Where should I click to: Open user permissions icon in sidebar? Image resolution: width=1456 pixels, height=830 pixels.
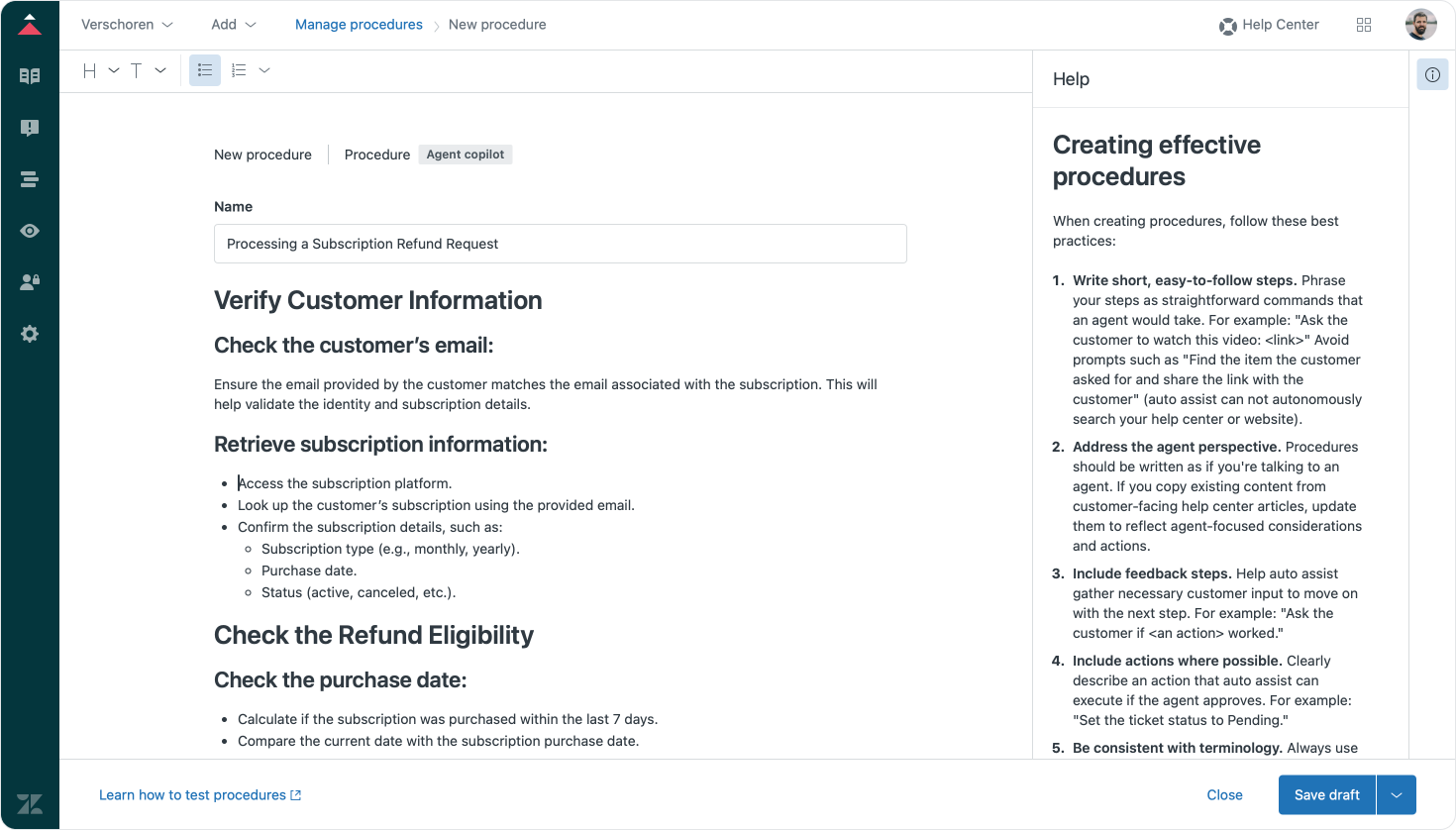(30, 282)
